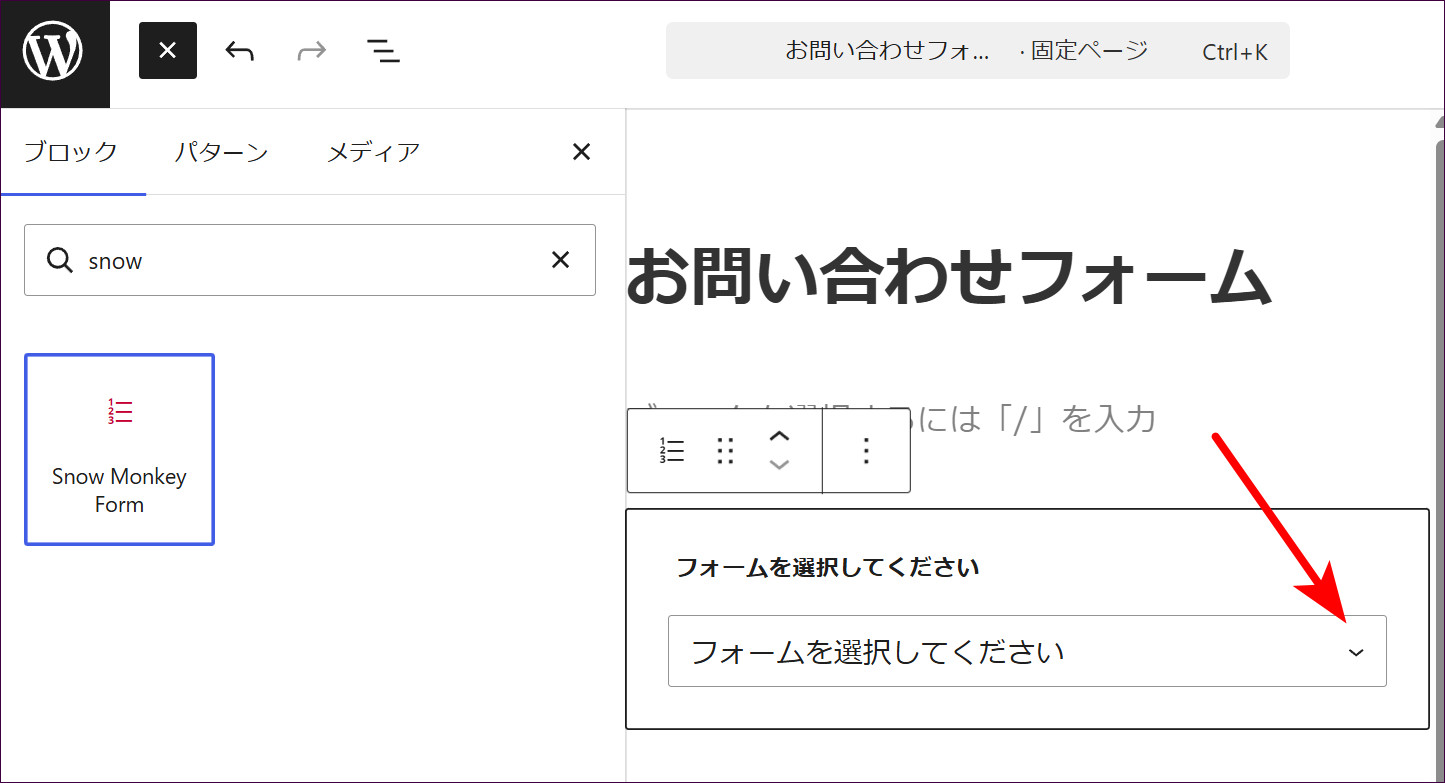The image size is (1445, 783).
Task: Redo the last undone action
Action: (x=312, y=50)
